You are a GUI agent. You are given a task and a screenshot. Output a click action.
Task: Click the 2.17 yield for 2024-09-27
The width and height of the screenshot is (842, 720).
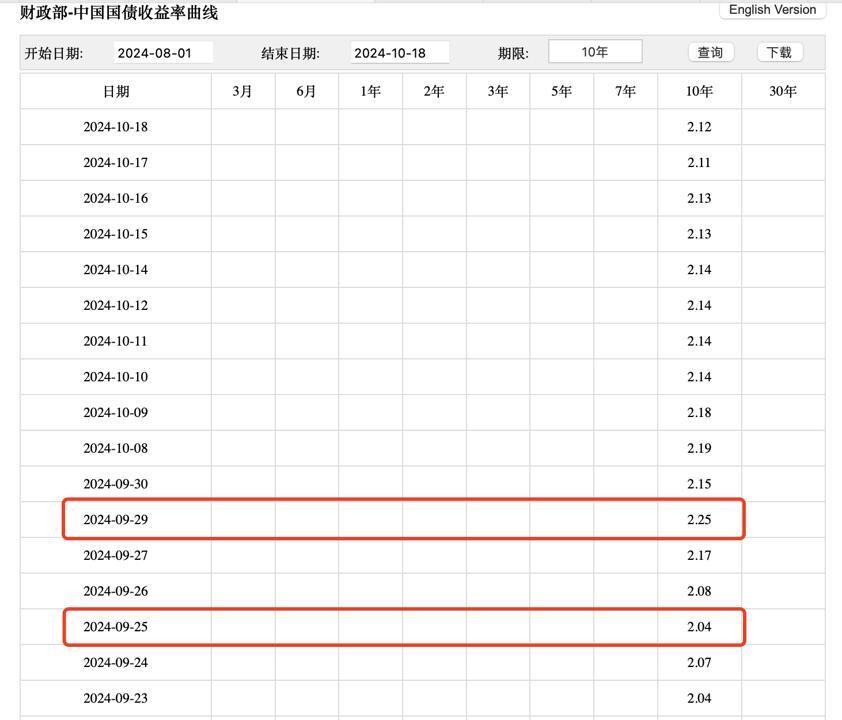[699, 556]
